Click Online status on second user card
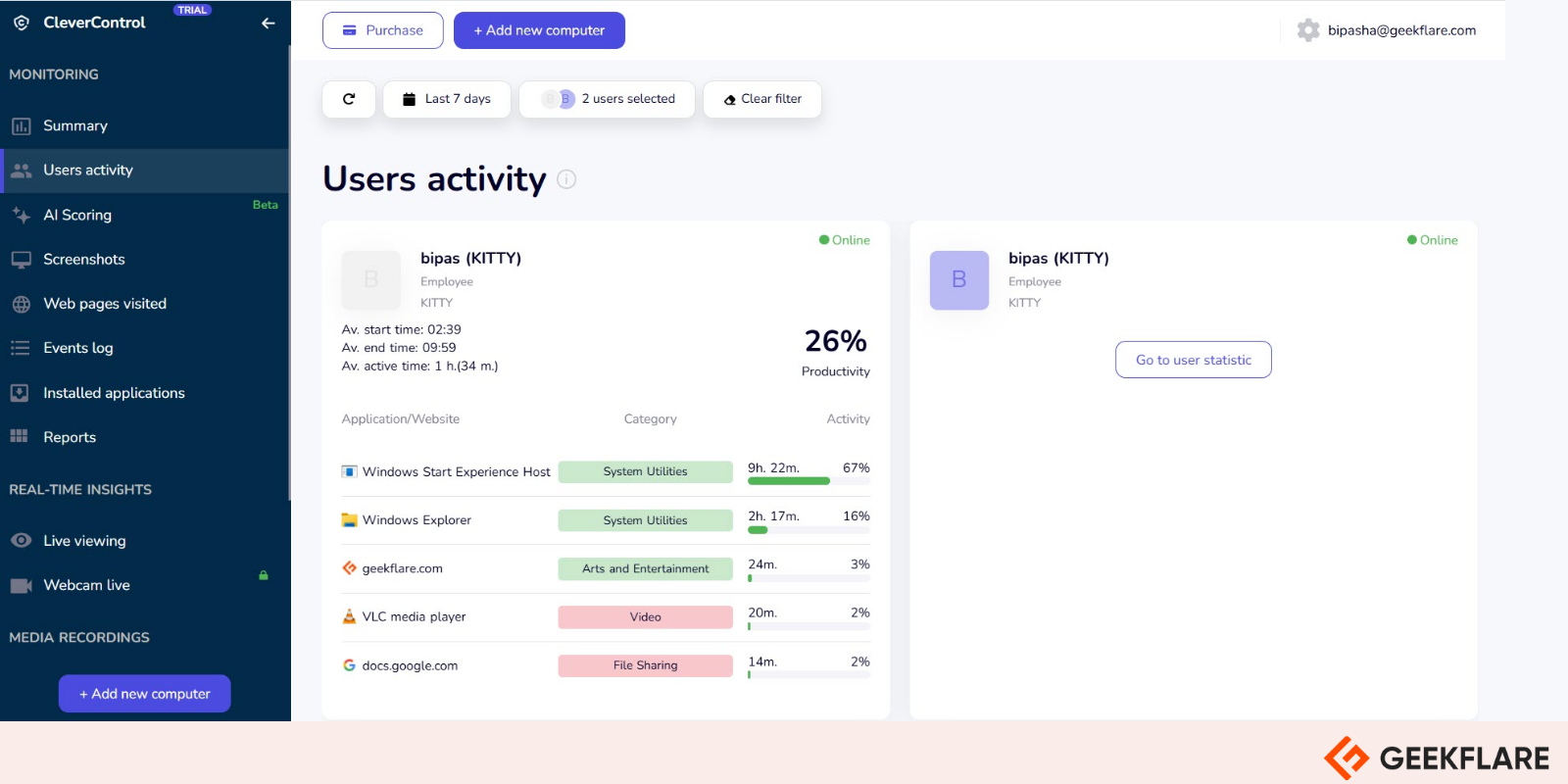The width and height of the screenshot is (1568, 784). pyautogui.click(x=1433, y=240)
